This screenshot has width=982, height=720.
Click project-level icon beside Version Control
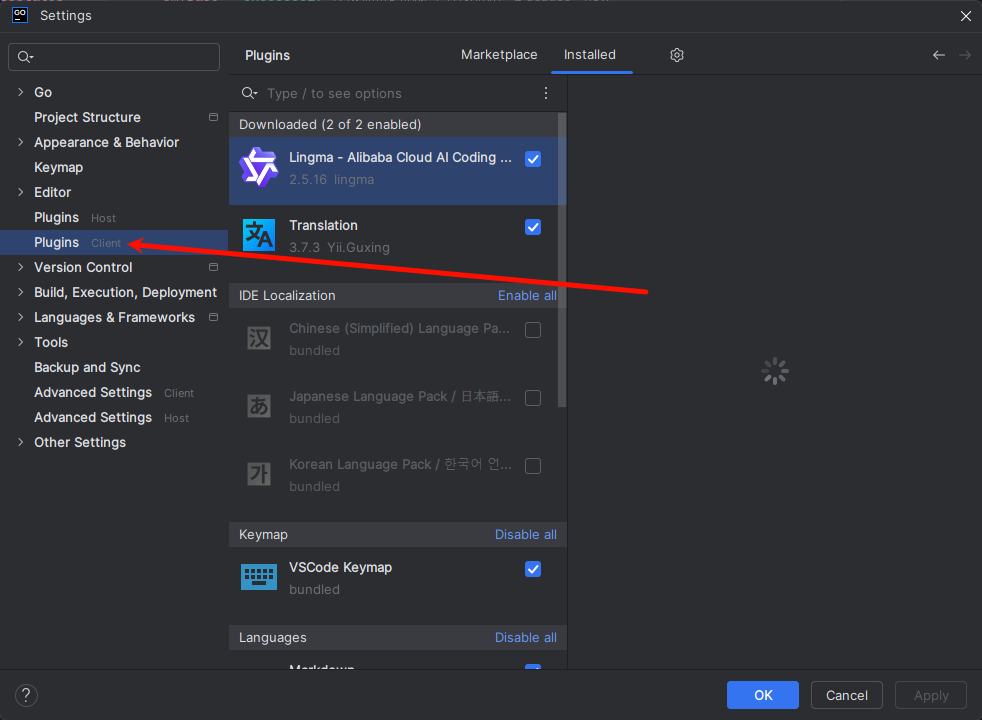[213, 267]
